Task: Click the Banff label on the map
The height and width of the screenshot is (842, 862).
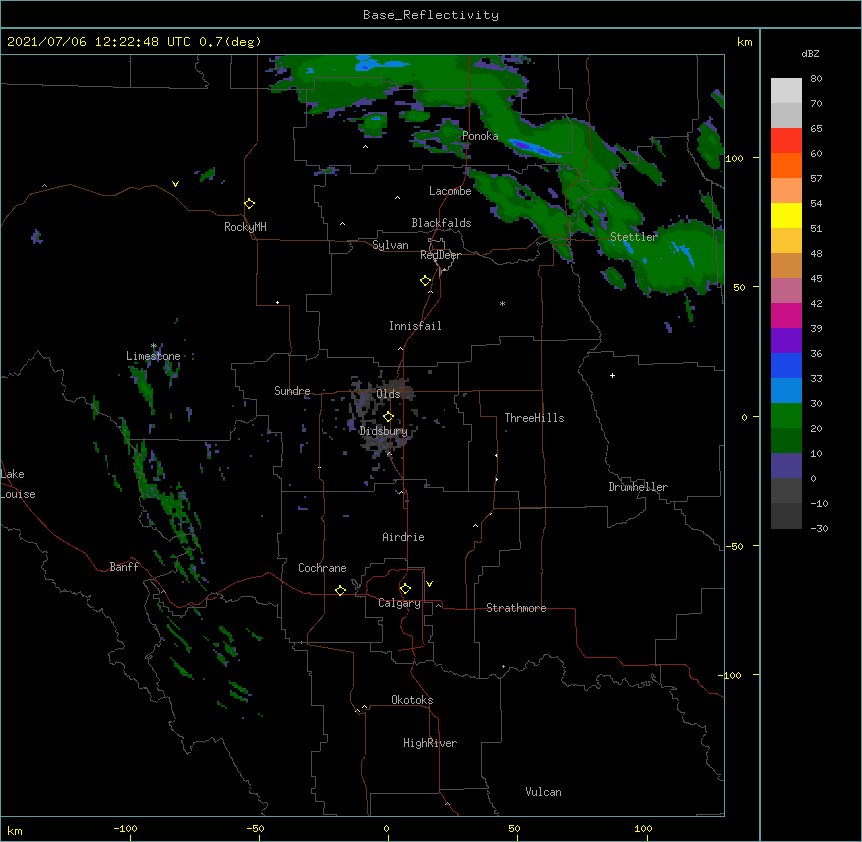Action: pyautogui.click(x=124, y=567)
